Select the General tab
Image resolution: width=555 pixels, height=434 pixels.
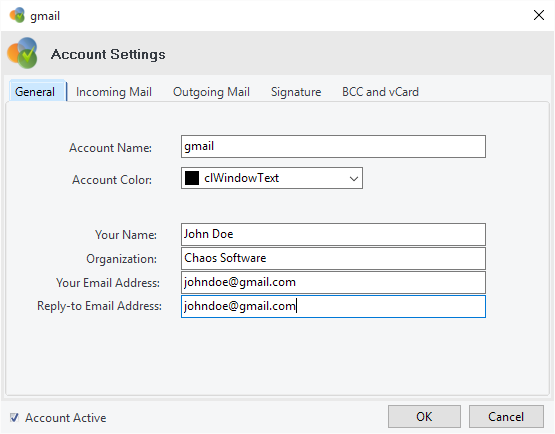pos(35,92)
